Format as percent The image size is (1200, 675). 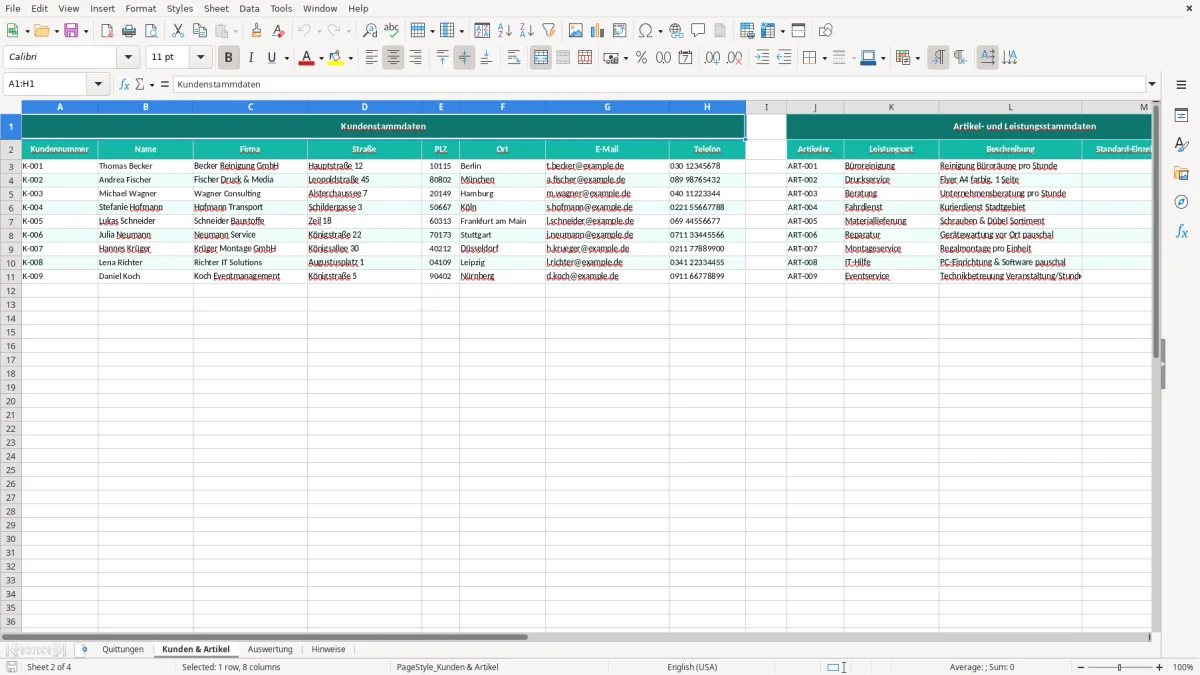tap(641, 58)
